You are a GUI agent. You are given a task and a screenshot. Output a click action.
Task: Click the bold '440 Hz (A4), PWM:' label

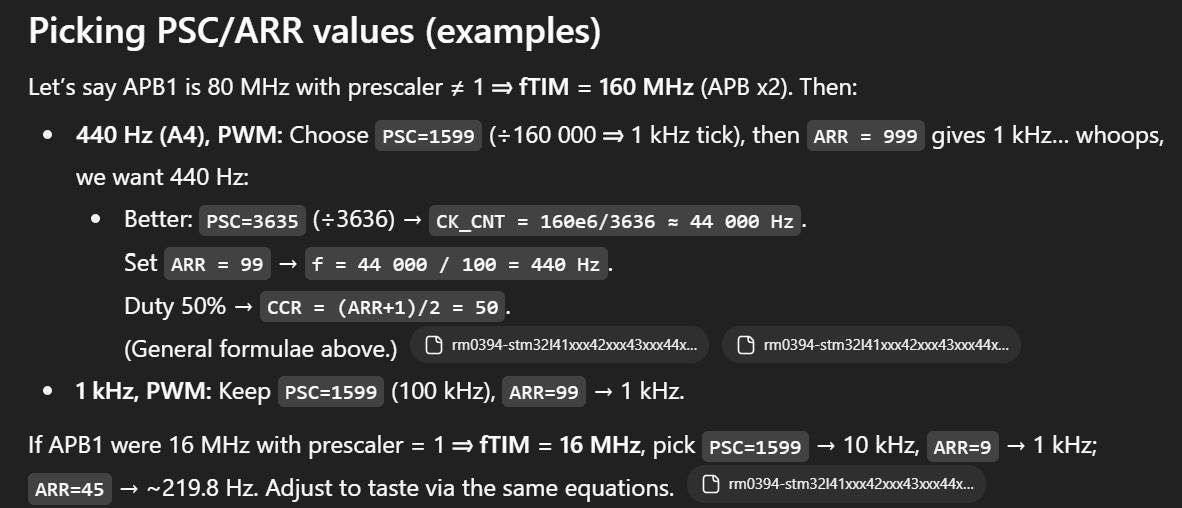tap(179, 136)
